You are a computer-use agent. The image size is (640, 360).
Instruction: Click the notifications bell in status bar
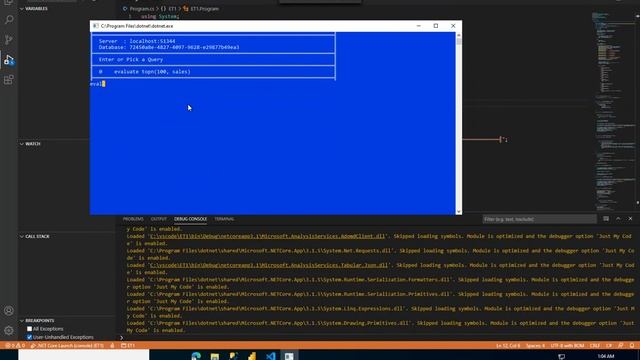(x=632, y=346)
